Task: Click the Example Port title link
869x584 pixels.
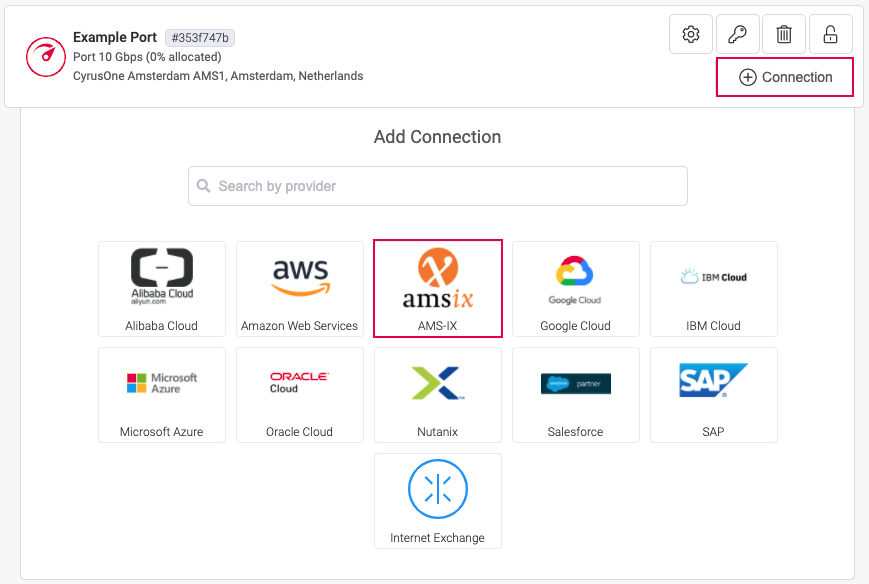Action: [x=114, y=37]
